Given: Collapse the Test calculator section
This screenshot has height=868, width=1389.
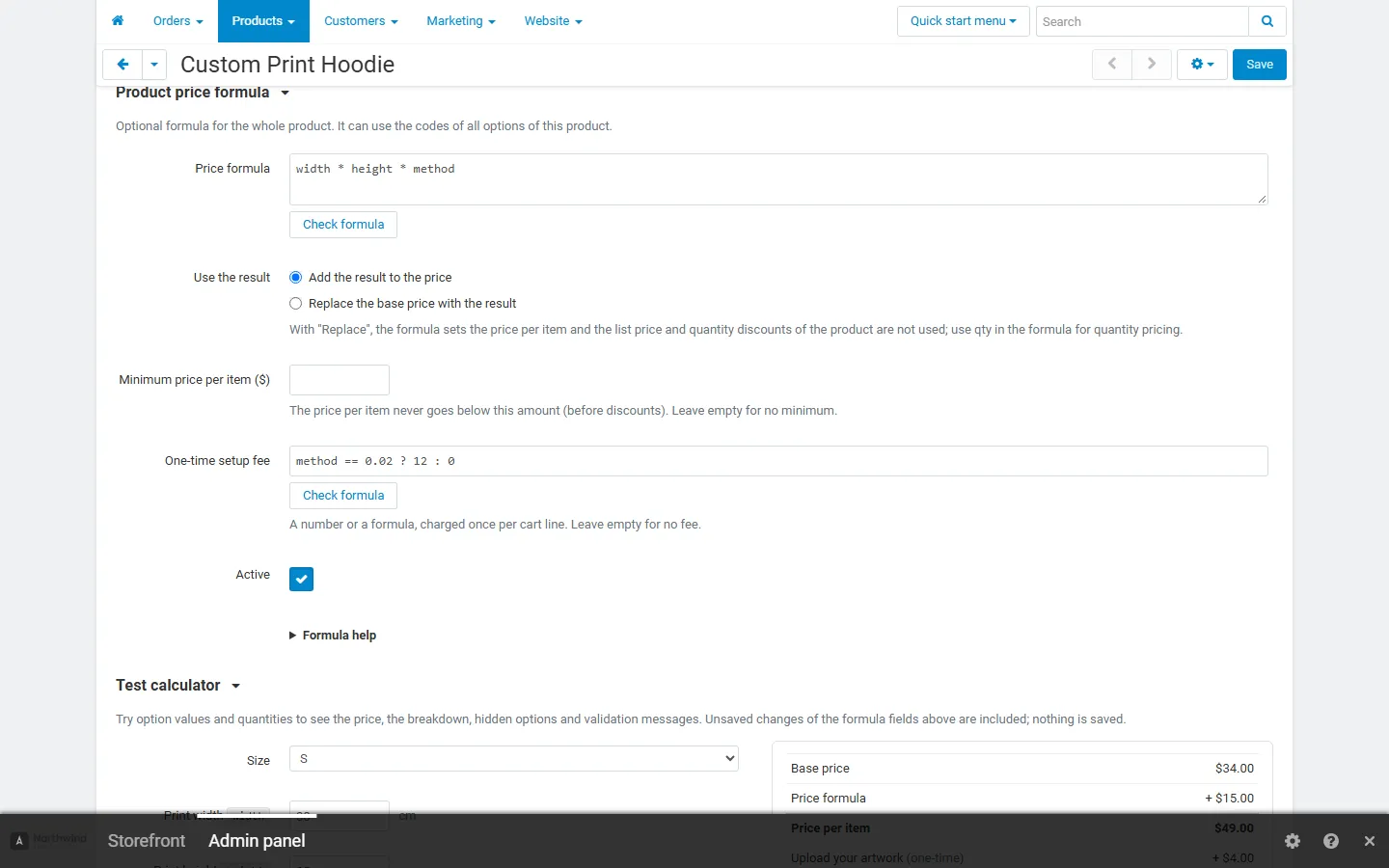Looking at the screenshot, I should 177,686.
